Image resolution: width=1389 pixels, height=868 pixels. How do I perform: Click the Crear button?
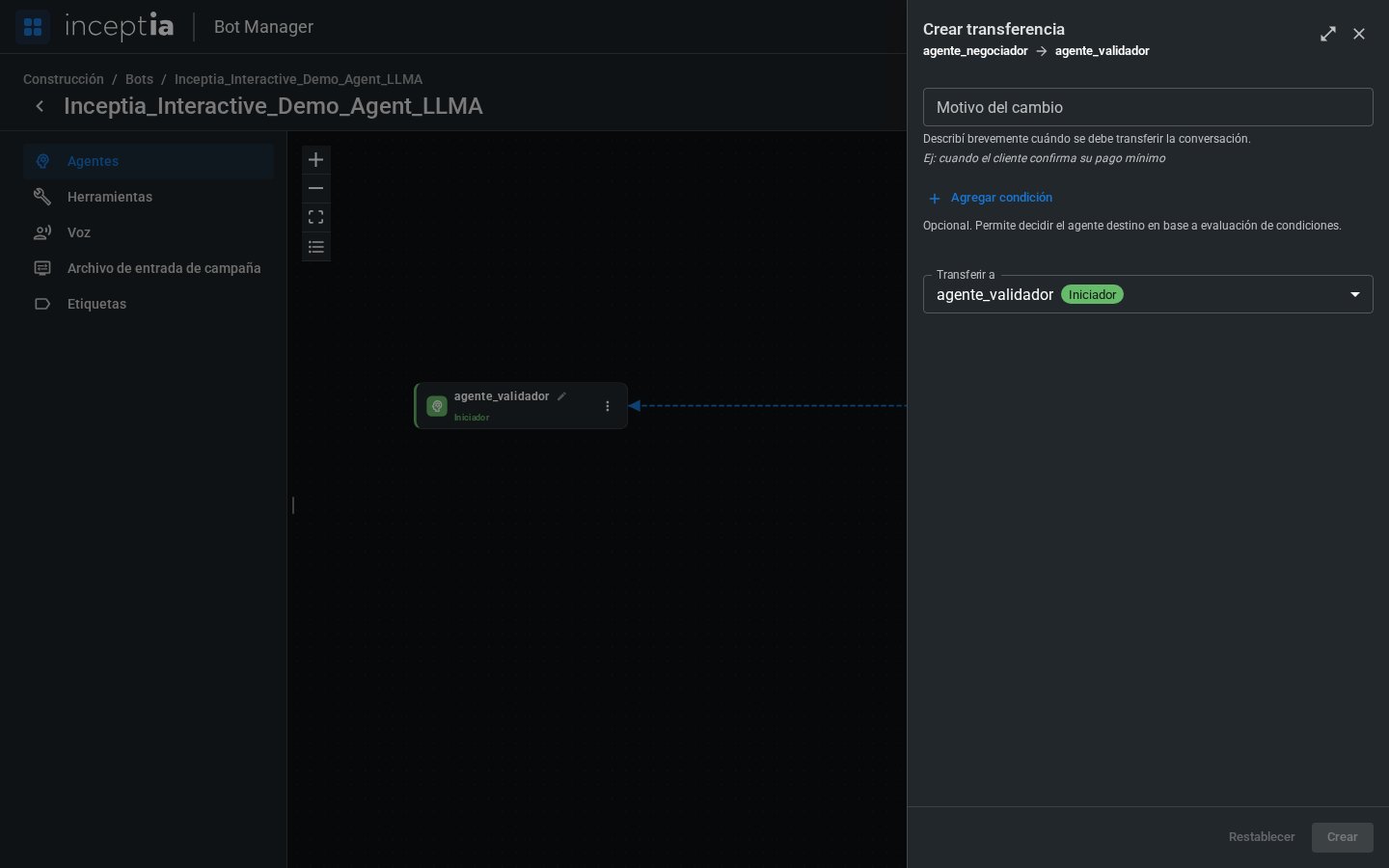click(x=1342, y=837)
